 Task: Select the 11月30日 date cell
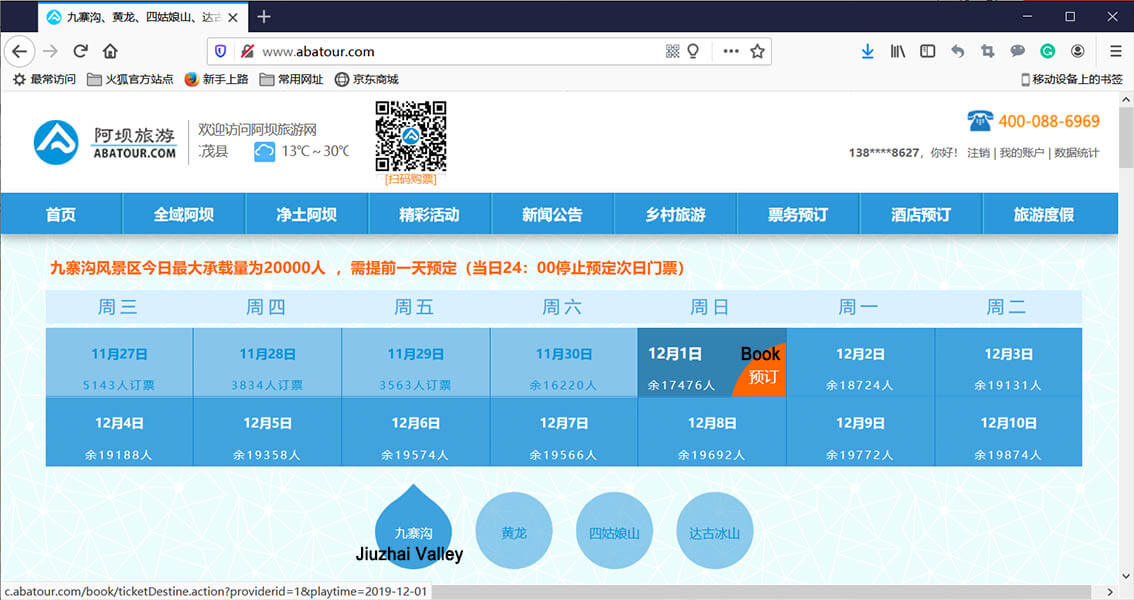[563, 363]
